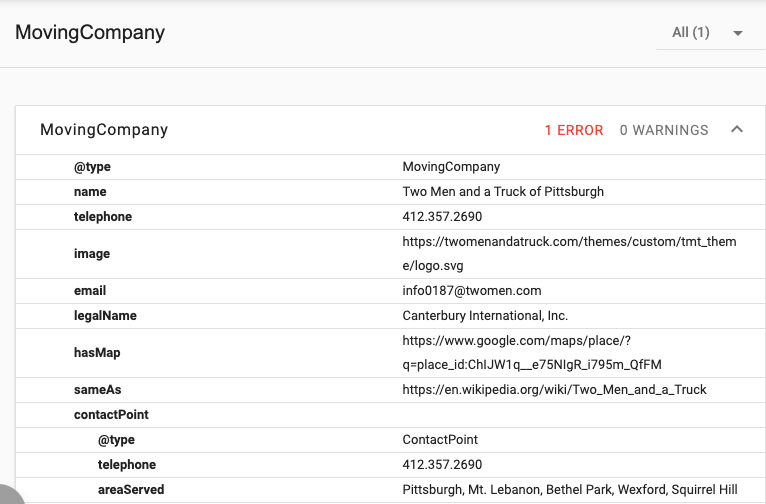The width and height of the screenshot is (766, 504).
Task: Collapse the MovingCompany card with the chevron
Action: [x=737, y=130]
